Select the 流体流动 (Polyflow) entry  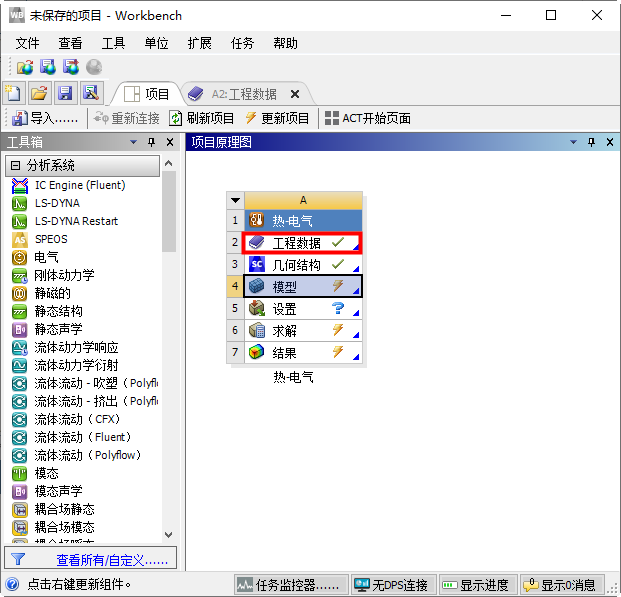pos(76,455)
